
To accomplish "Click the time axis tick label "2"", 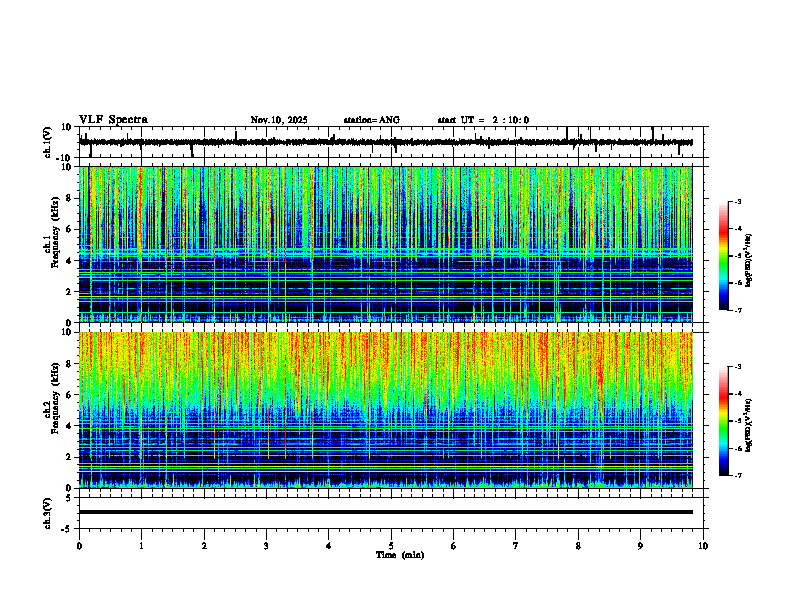I will point(204,546).
